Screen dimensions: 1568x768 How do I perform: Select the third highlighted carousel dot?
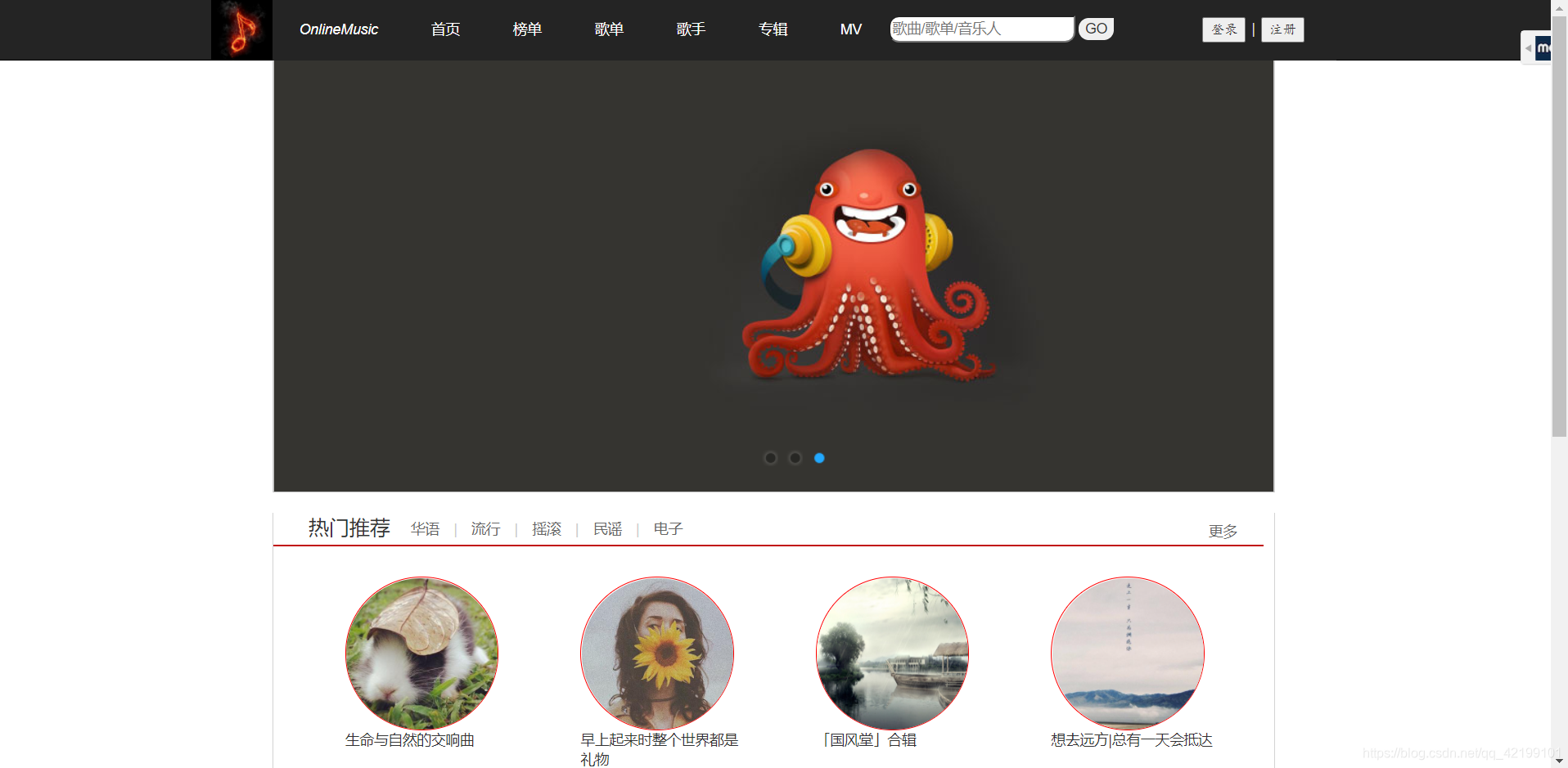click(819, 458)
